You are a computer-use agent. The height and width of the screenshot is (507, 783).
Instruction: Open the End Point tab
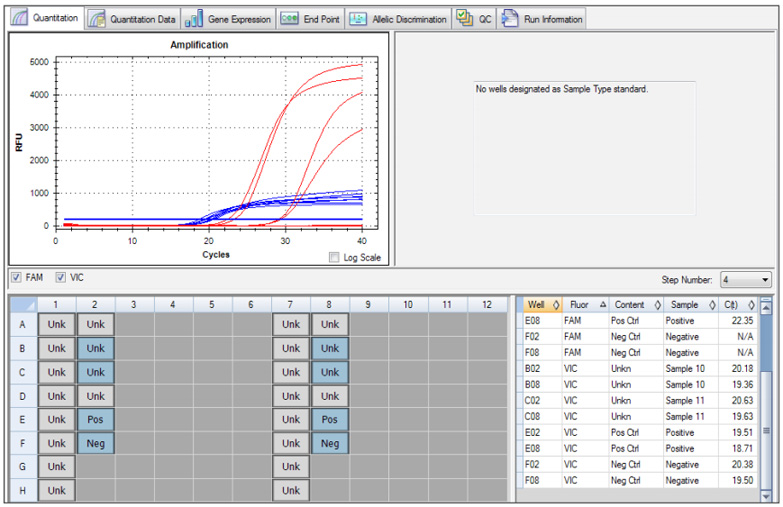311,19
